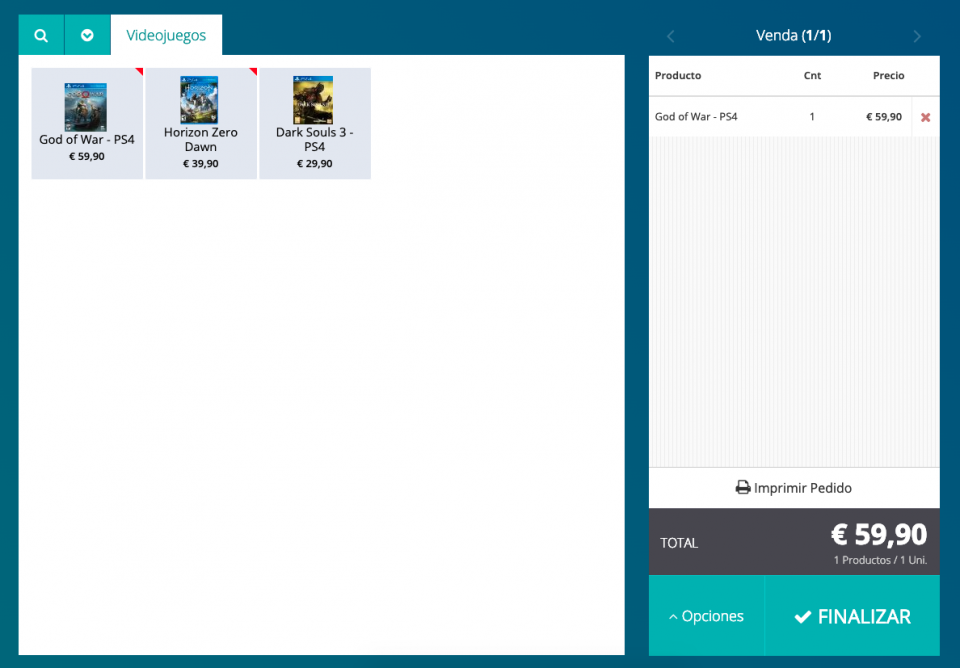Expand the Opciones menu
This screenshot has width=960, height=668.
(x=706, y=616)
